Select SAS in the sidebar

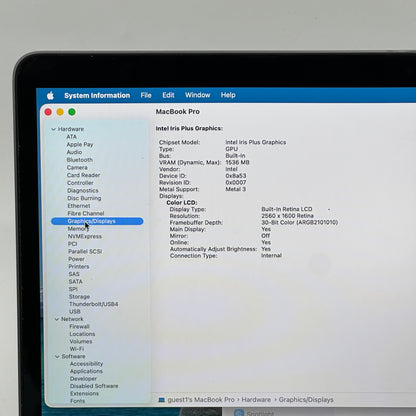point(74,274)
